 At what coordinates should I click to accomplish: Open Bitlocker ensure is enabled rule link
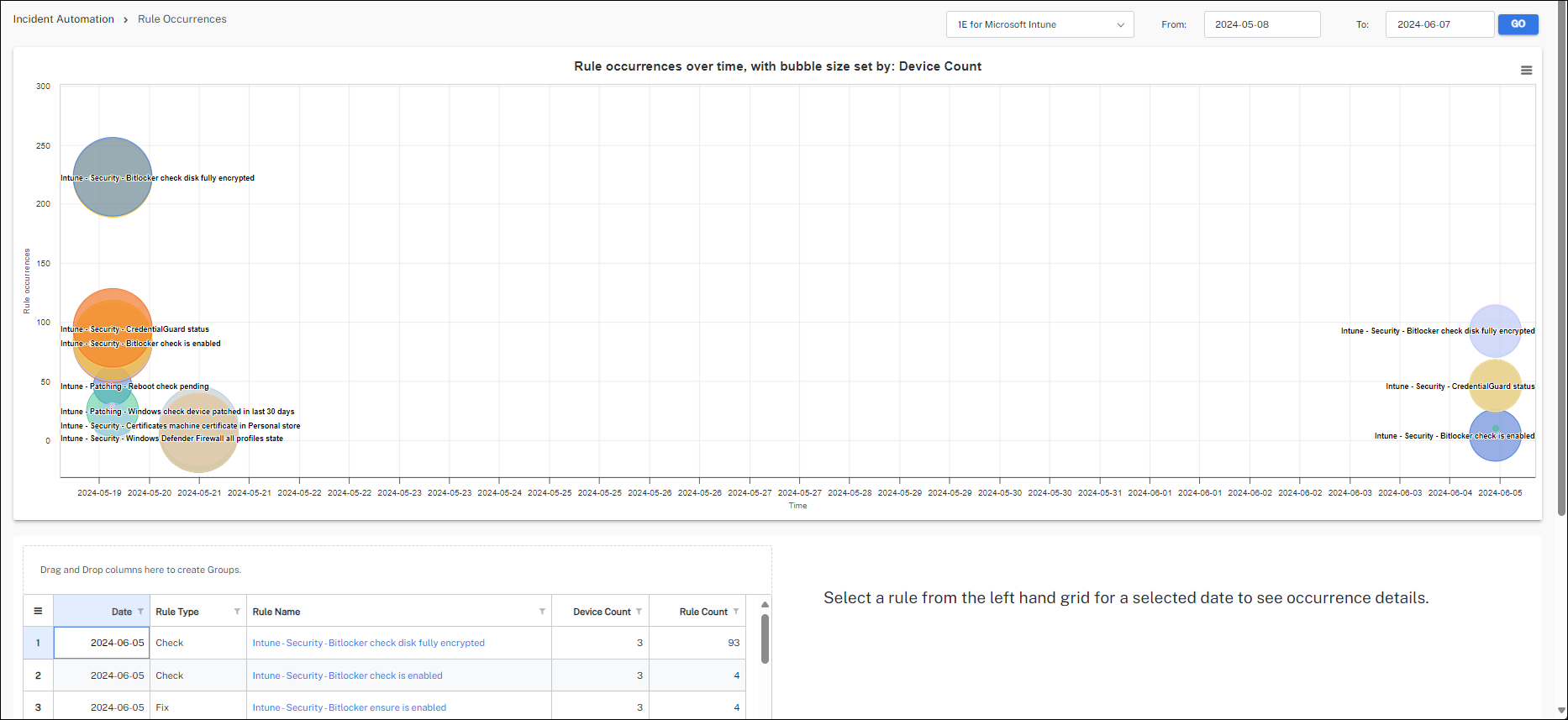click(x=349, y=707)
